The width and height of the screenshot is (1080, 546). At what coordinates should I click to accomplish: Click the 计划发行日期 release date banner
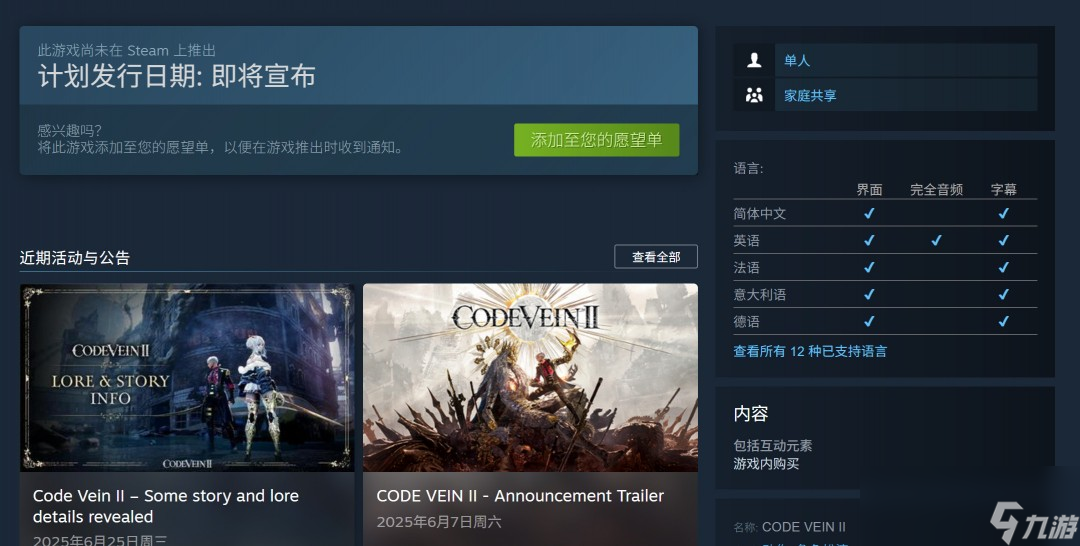pyautogui.click(x=358, y=65)
